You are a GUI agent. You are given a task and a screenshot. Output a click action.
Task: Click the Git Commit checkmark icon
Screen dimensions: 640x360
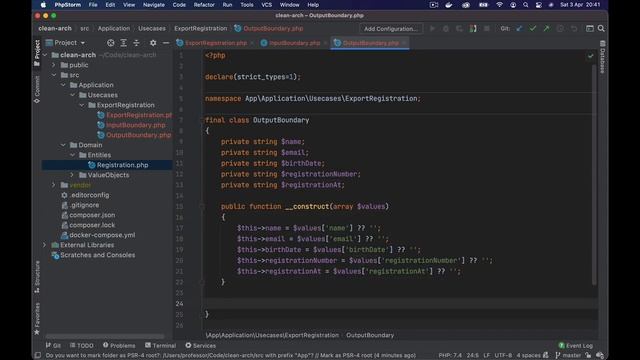click(533, 29)
